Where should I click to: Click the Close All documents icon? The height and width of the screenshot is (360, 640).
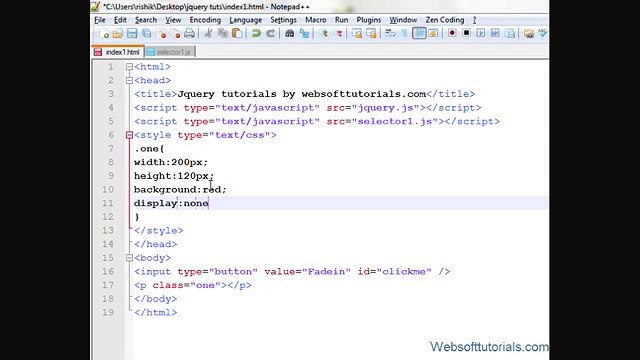click(x=176, y=33)
